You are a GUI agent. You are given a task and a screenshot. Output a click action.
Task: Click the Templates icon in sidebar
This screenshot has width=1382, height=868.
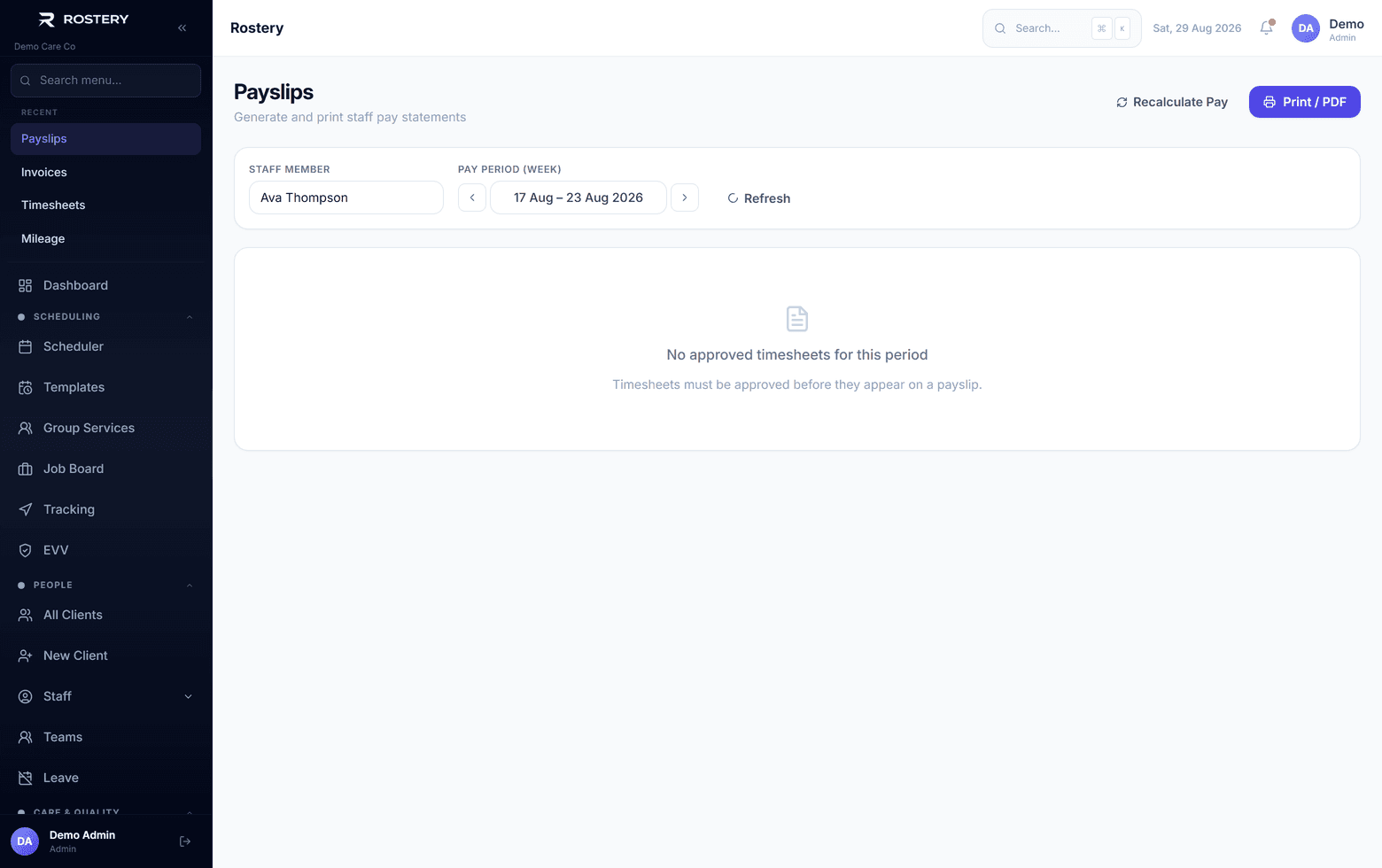26,387
